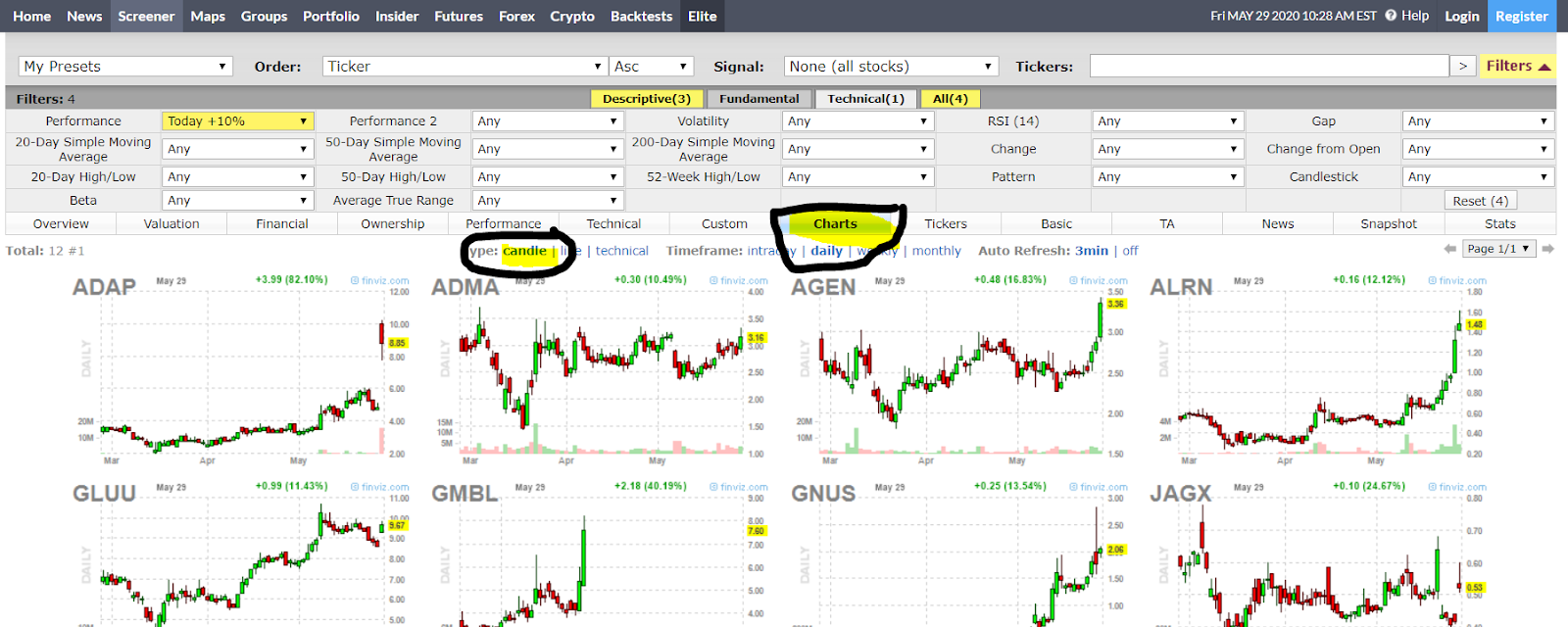Image resolution: width=1568 pixels, height=627 pixels.
Task: Switch to Overview view tab
Action: pyautogui.click(x=61, y=223)
